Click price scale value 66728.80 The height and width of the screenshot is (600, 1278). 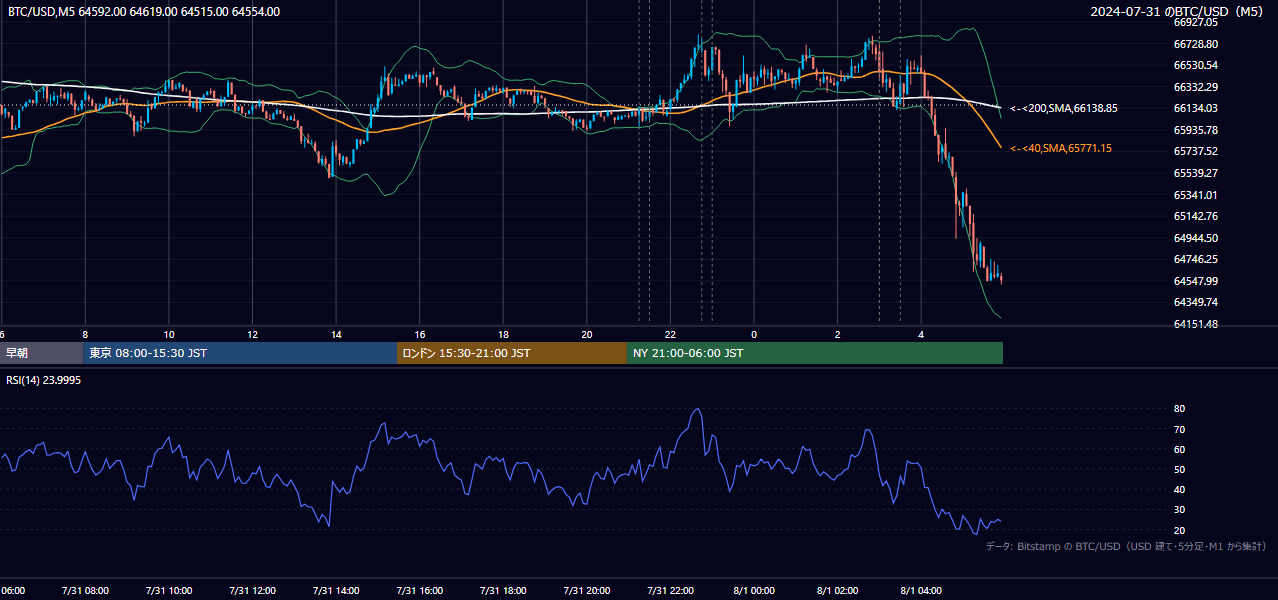(1195, 44)
